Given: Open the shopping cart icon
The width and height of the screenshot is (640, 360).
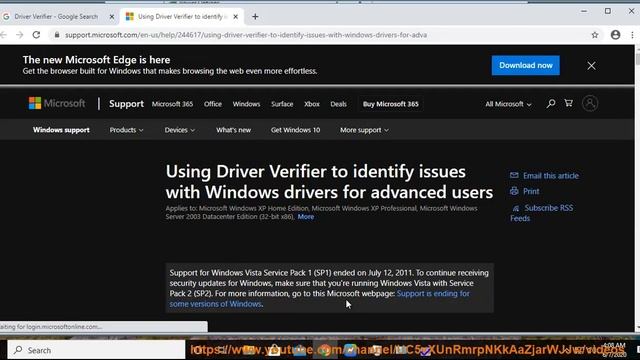Looking at the screenshot, I should click(x=568, y=103).
